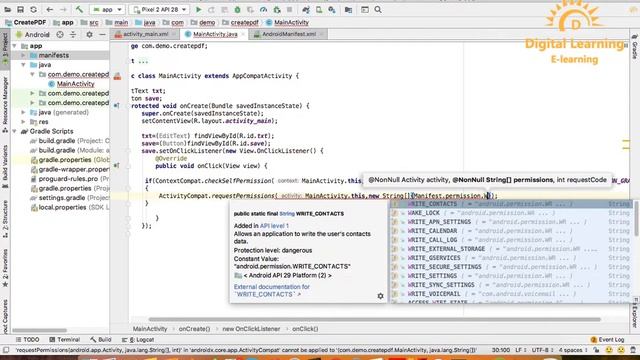Open the Profiler gauge icon
Viewport: 640px width, 360px height.
263,9
